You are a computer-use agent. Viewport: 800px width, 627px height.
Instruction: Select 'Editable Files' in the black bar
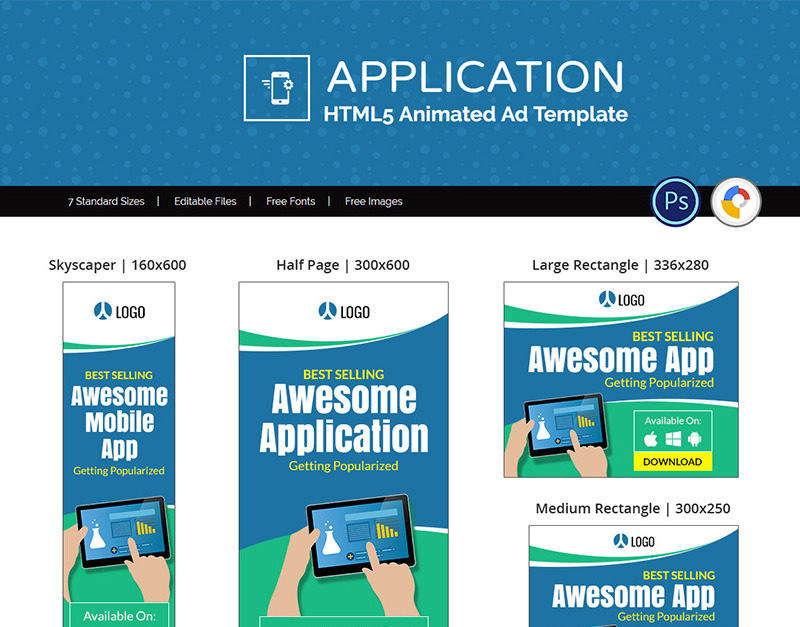205,201
